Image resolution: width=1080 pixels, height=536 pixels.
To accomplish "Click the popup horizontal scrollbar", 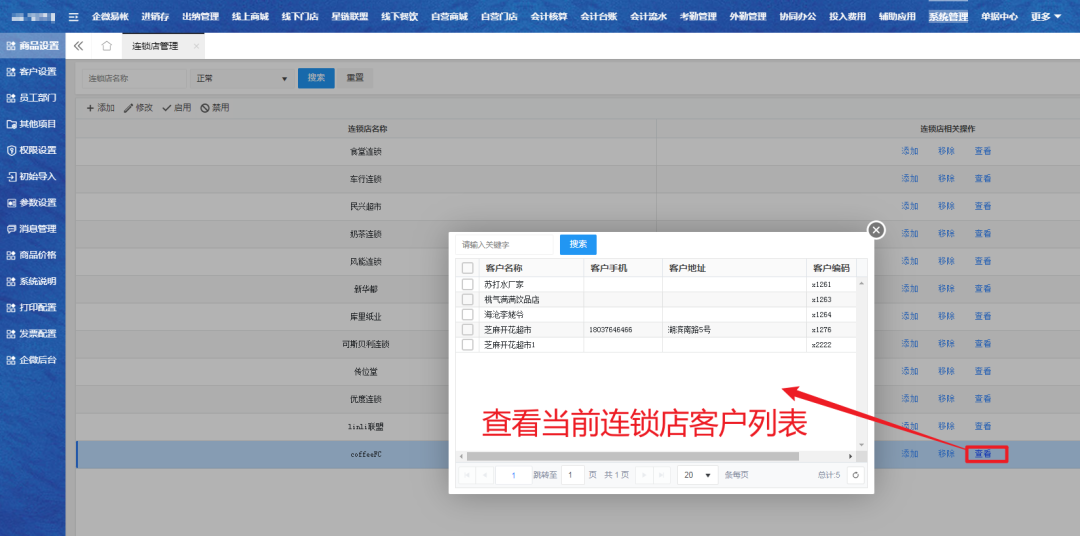I will pyautogui.click(x=632, y=456).
